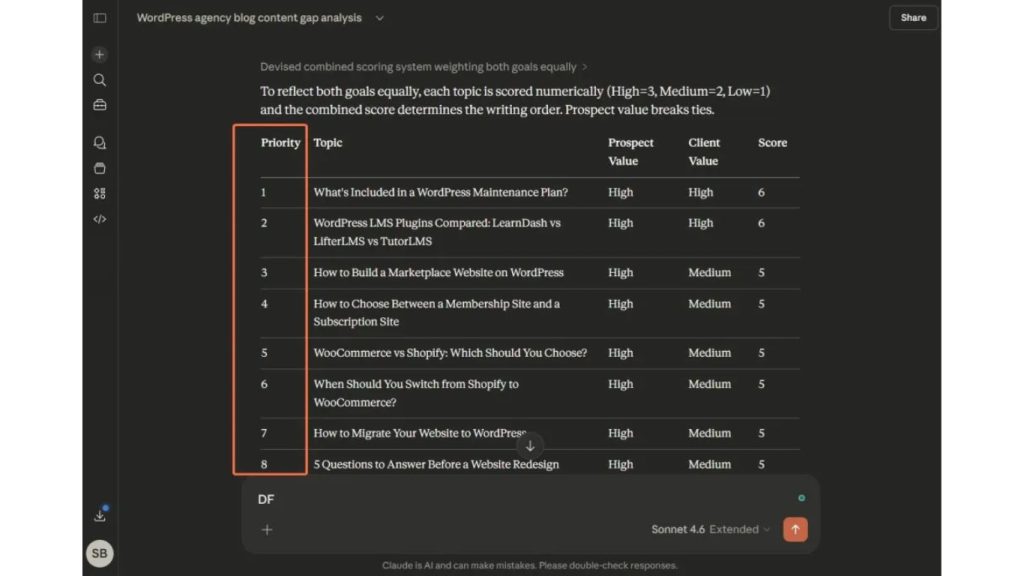This screenshot has height=576, width=1024.
Task: Click the scroll-to-bottom arrow button
Action: click(530, 446)
